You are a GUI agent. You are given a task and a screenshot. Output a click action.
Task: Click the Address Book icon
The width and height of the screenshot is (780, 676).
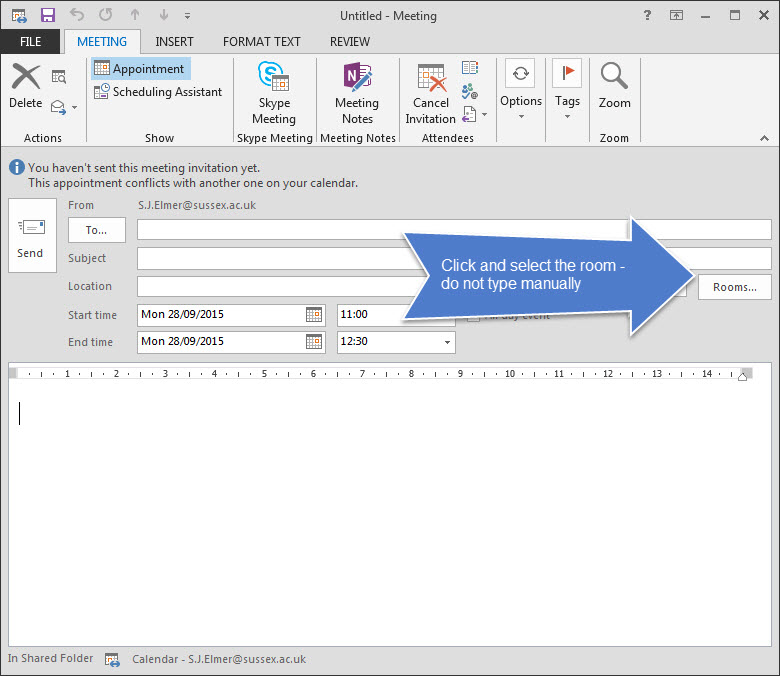pos(470,67)
